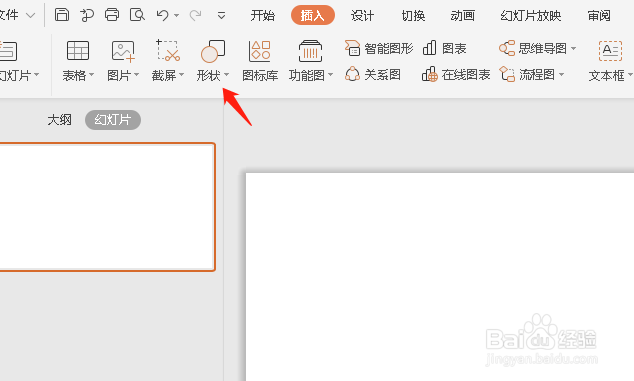The height and width of the screenshot is (381, 634).
Task: Click the 流程图 flowchart button
Action: tap(527, 74)
